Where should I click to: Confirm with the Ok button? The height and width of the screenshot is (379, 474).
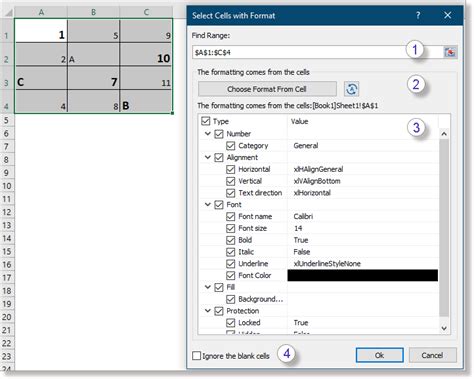tap(379, 355)
